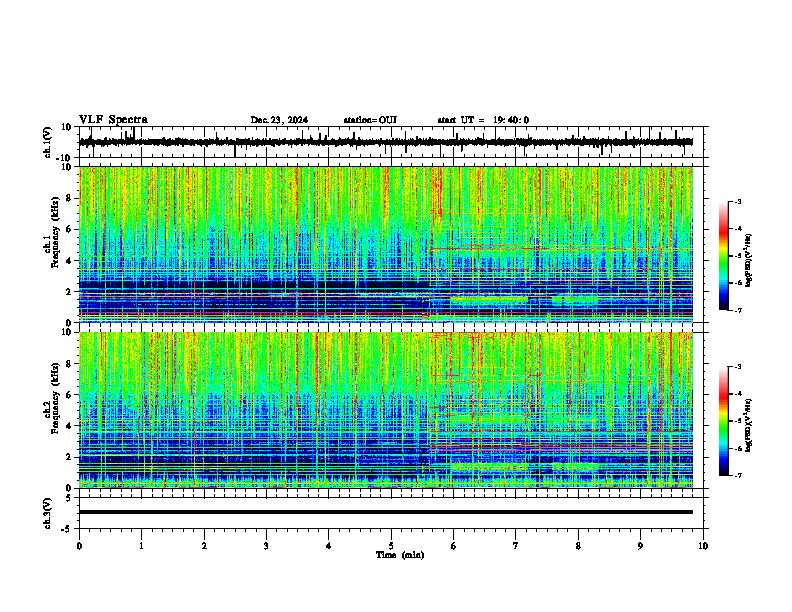
Task: Click the "4" tick on the time axis
Action: 329,546
